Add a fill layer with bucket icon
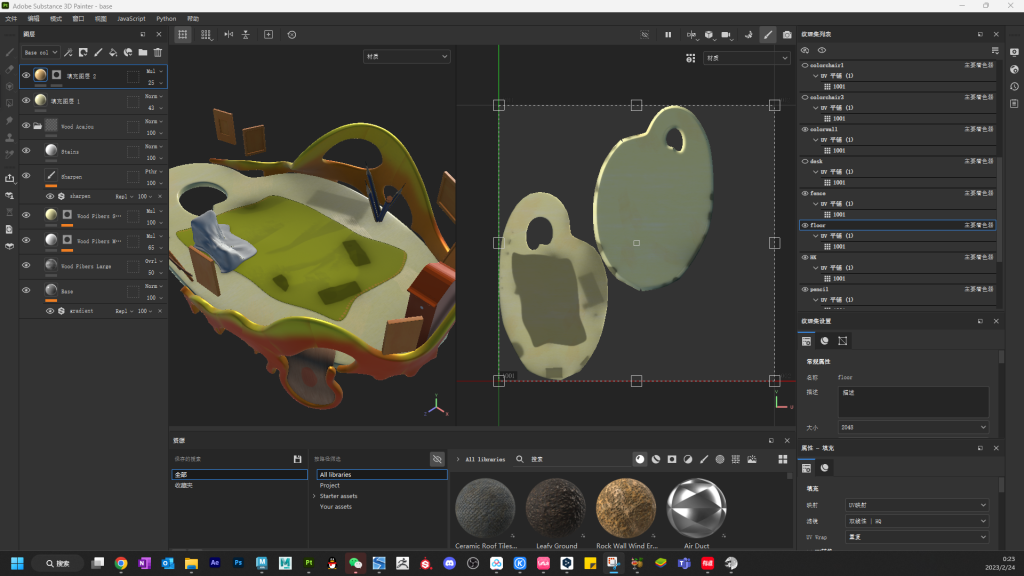The image size is (1024, 576). pos(113,52)
